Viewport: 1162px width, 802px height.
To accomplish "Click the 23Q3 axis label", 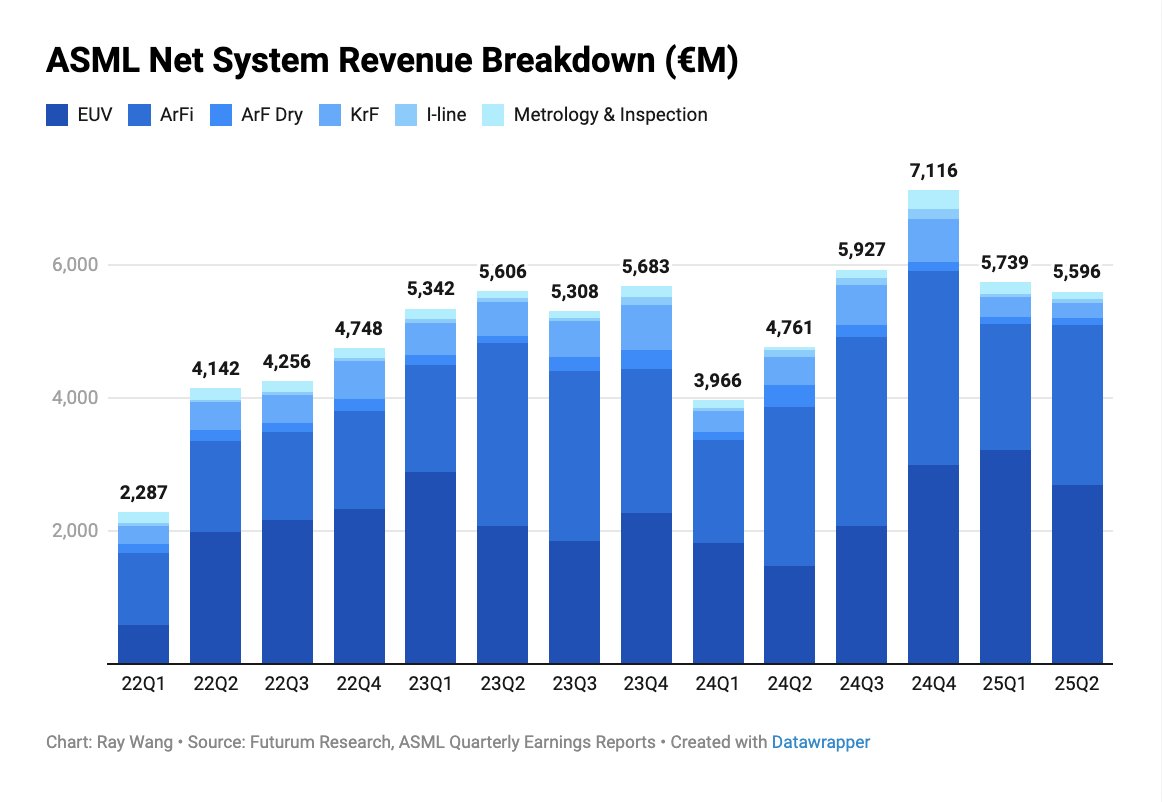I will (574, 683).
